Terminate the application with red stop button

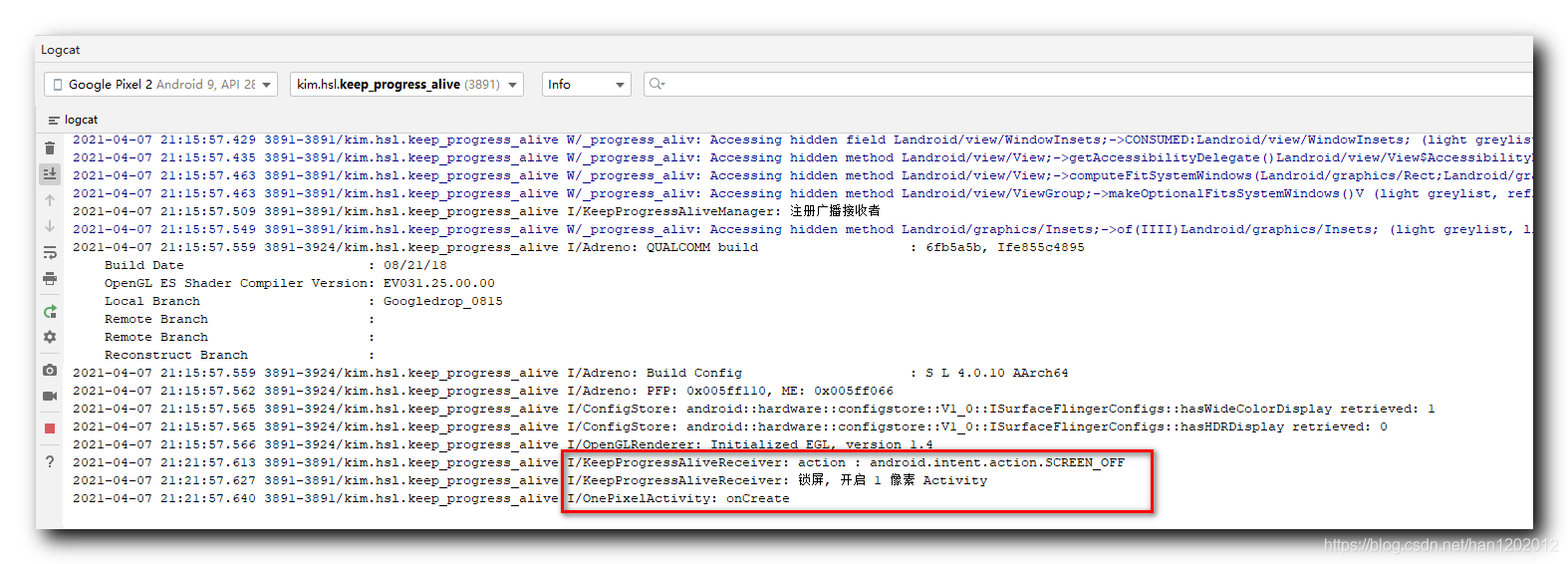(50, 428)
